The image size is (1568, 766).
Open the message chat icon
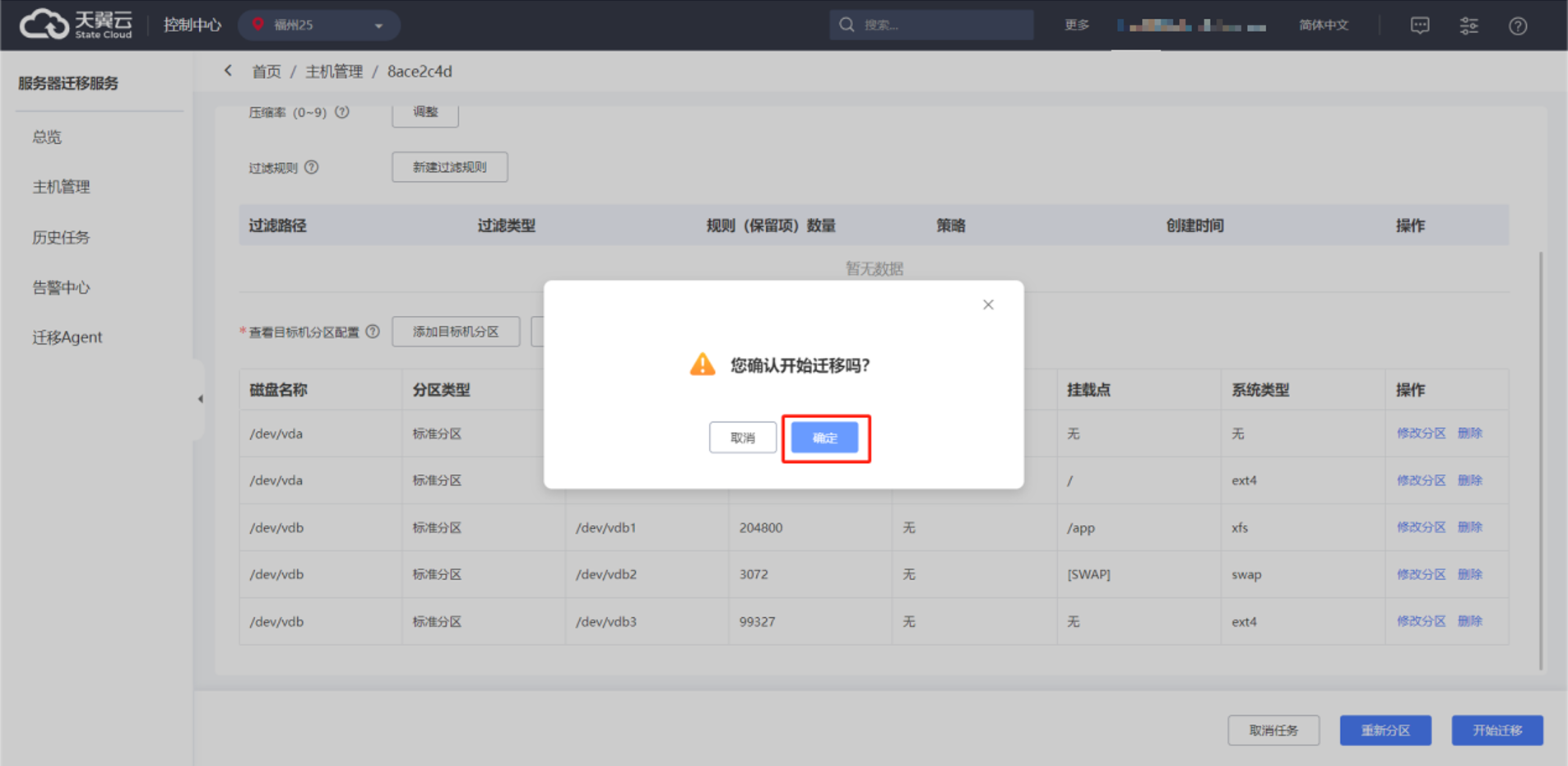pos(1420,26)
